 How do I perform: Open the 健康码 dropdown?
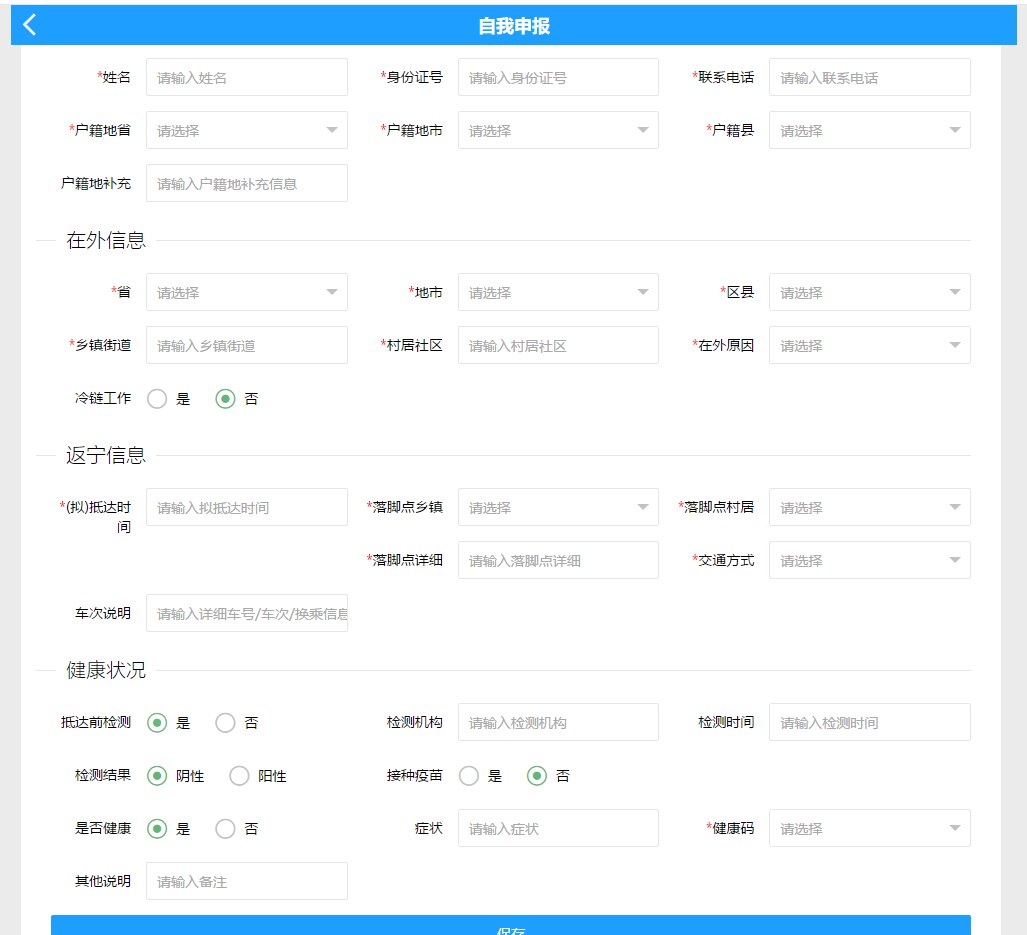(x=869, y=829)
